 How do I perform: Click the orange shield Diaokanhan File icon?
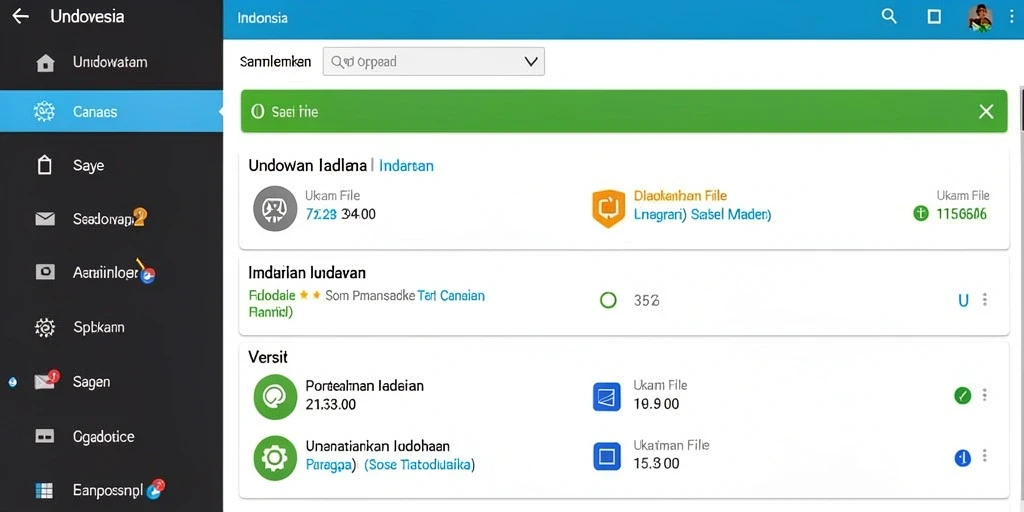609,208
